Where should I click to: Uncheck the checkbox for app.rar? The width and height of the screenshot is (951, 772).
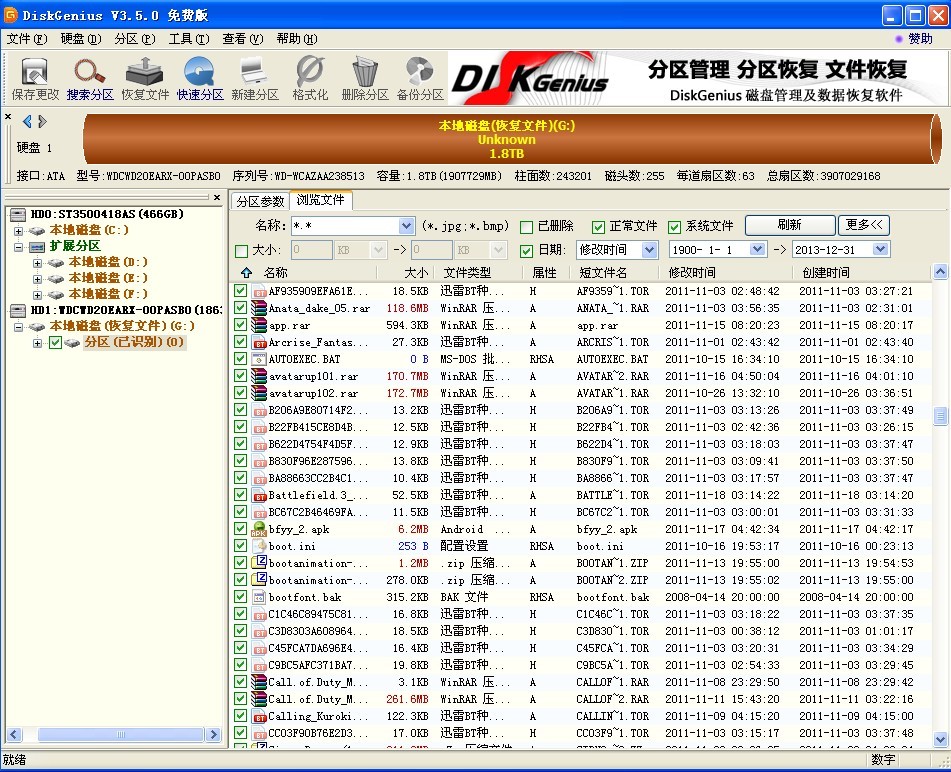click(x=241, y=324)
